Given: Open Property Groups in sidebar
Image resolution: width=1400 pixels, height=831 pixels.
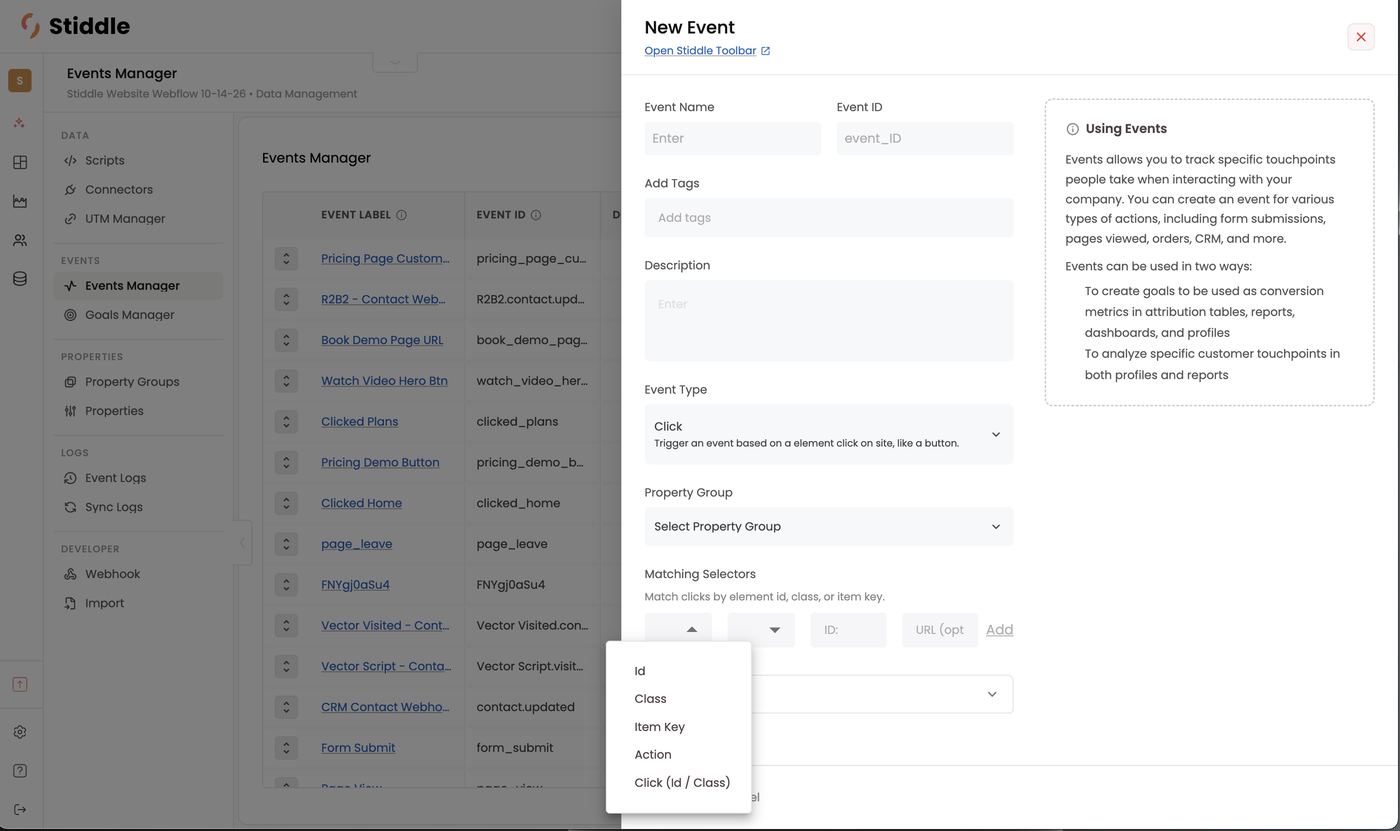Looking at the screenshot, I should [138, 382].
